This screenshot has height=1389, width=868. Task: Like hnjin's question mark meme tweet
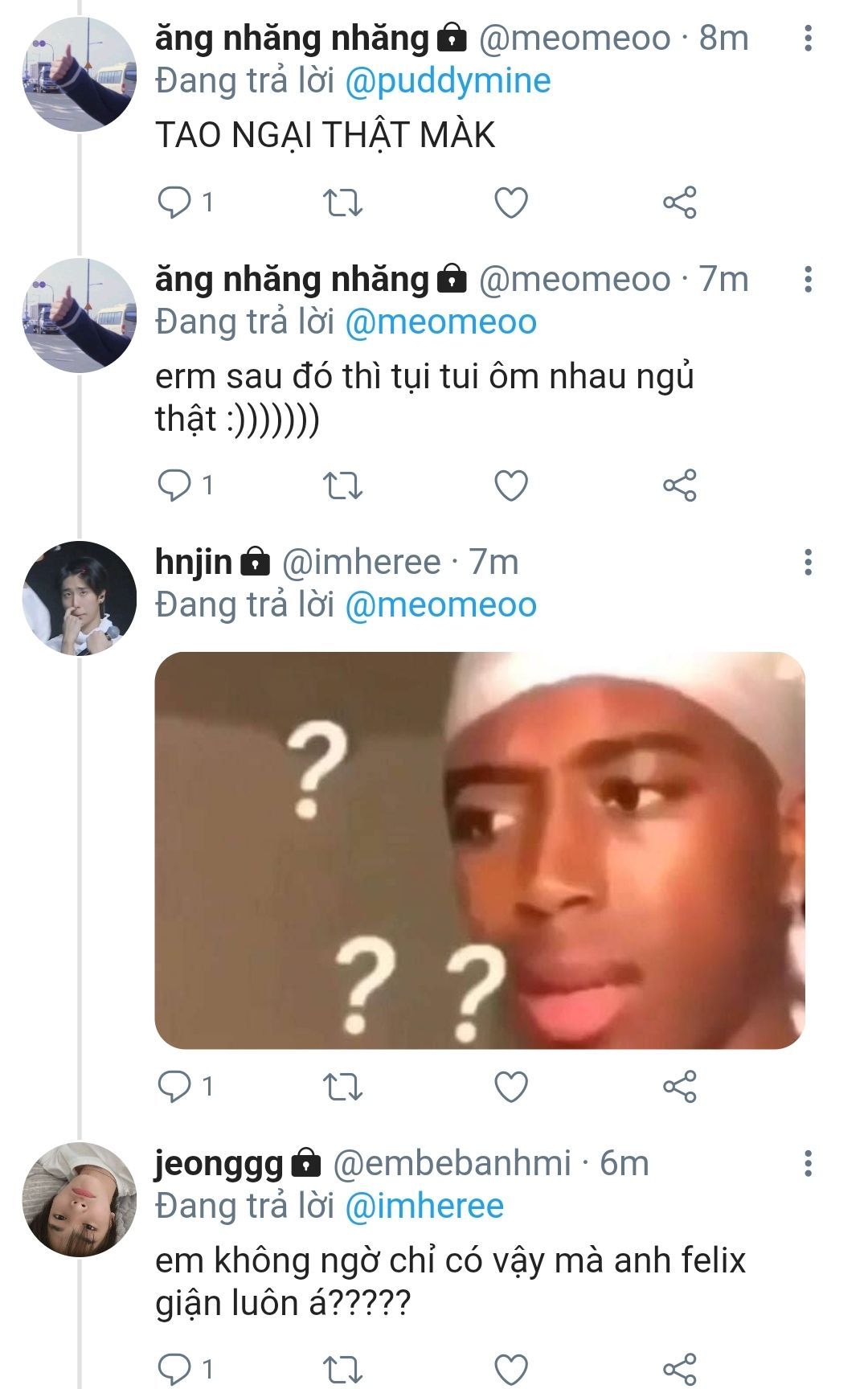(x=511, y=1087)
